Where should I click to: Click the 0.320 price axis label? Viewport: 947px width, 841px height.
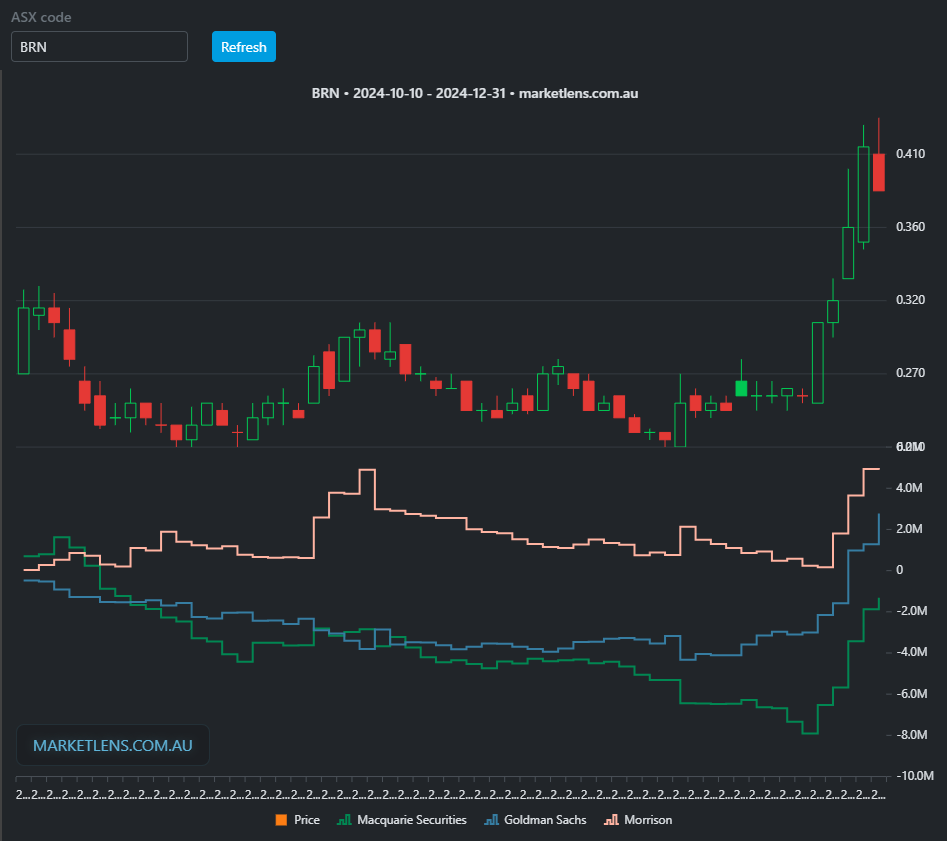tap(910, 300)
